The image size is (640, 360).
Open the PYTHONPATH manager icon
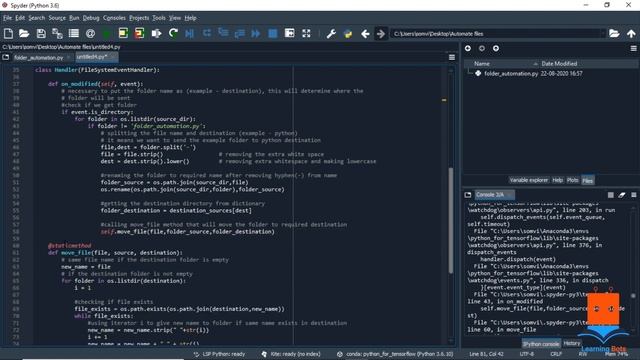(x=348, y=33)
